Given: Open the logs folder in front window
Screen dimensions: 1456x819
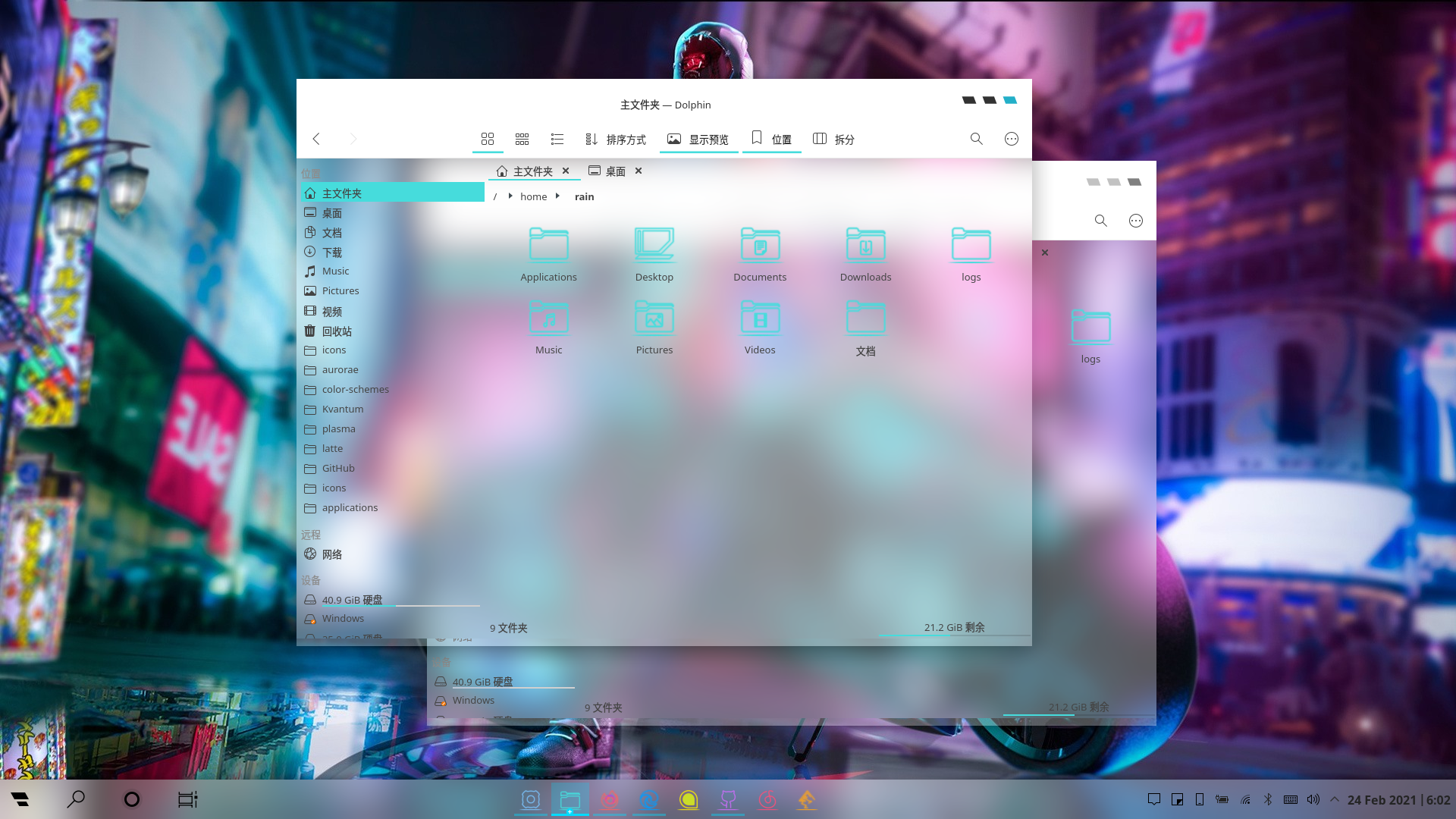Looking at the screenshot, I should point(971,254).
